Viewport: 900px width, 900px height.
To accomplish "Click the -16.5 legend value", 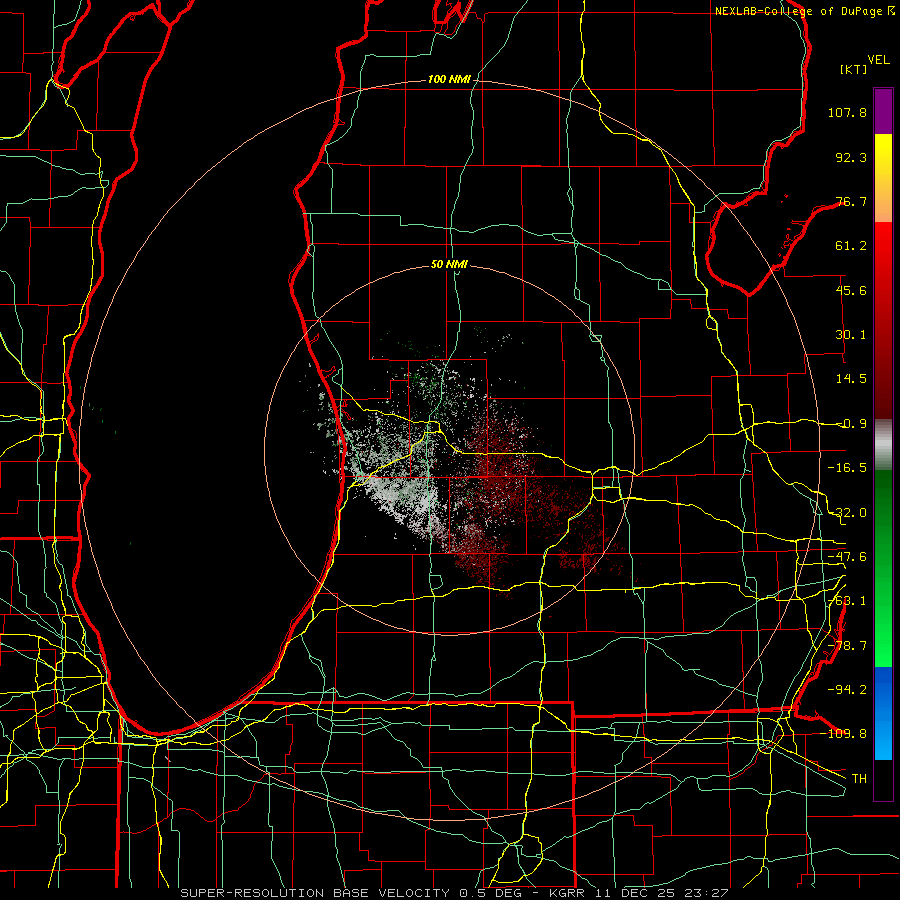I will tap(847, 468).
